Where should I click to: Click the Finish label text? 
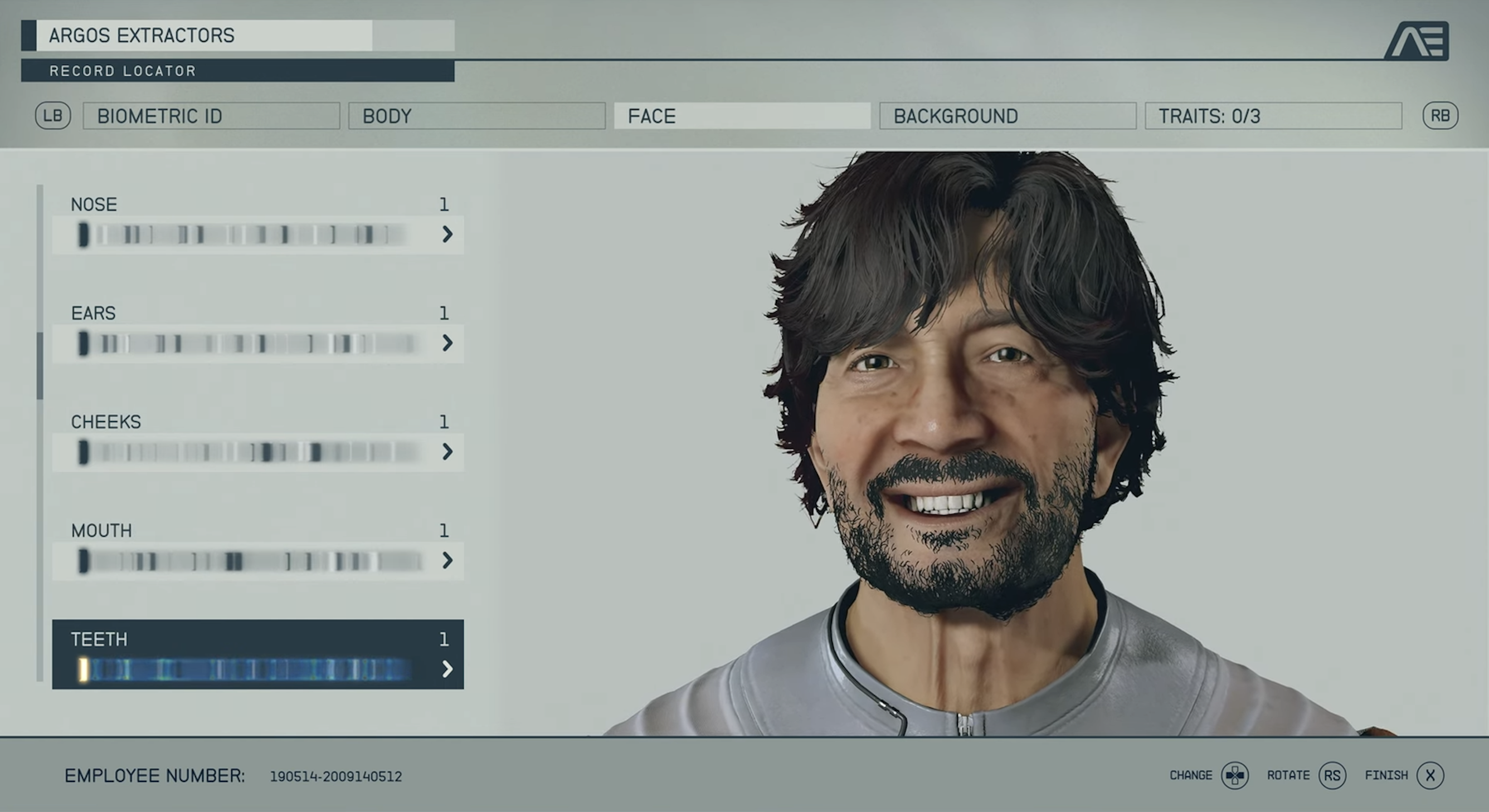[1386, 775]
